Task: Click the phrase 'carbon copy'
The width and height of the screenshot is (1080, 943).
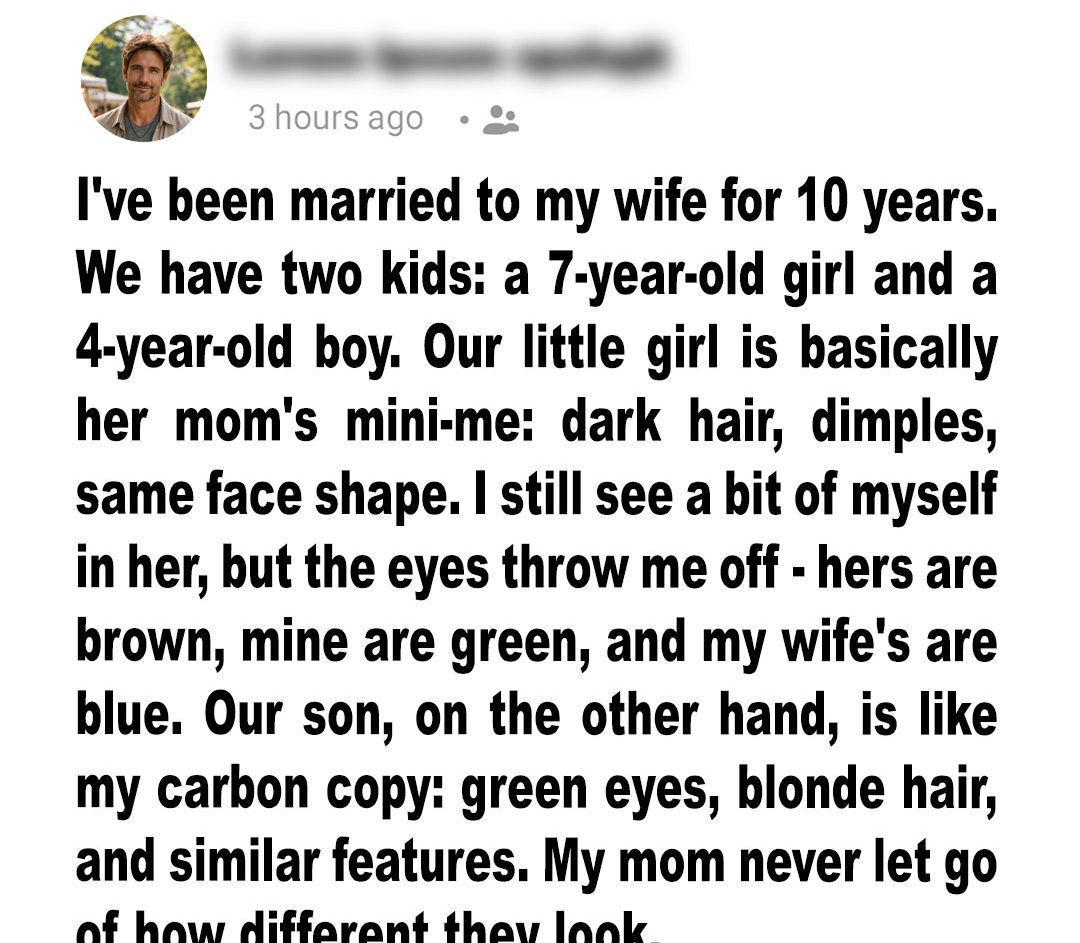Action: click(x=327, y=790)
